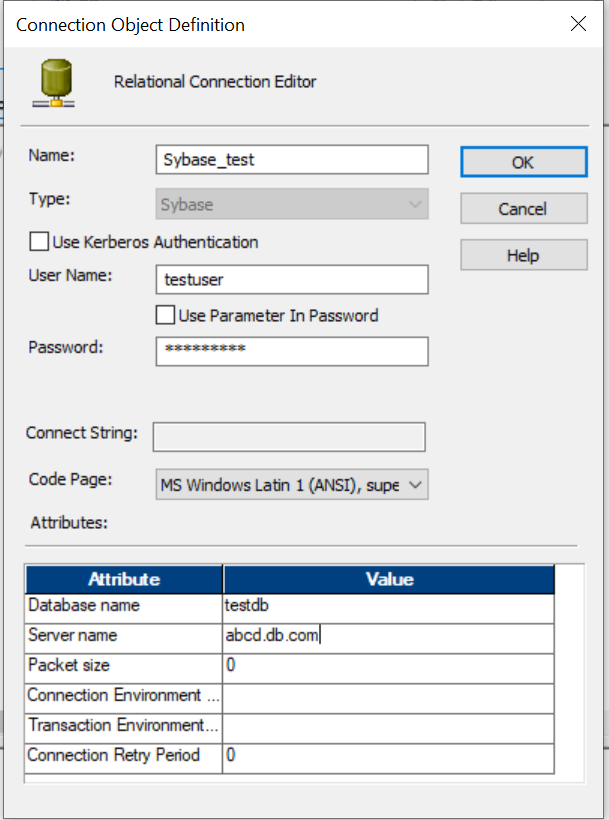Select the Database name value testdb
Image resolution: width=609 pixels, height=820 pixels.
tap(388, 608)
